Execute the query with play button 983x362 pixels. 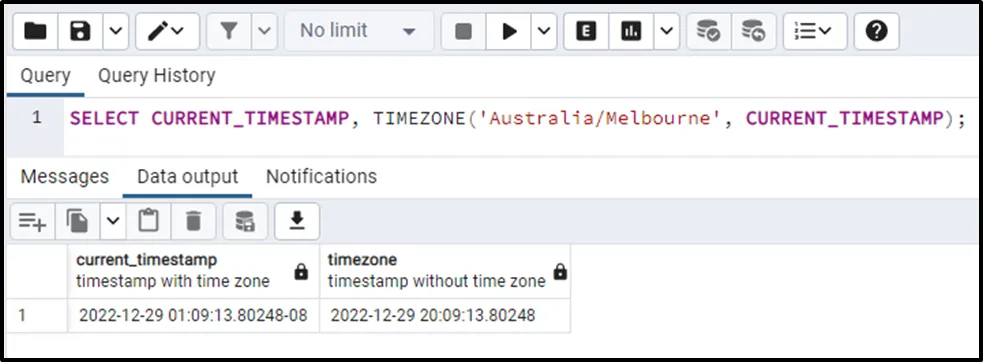[509, 31]
